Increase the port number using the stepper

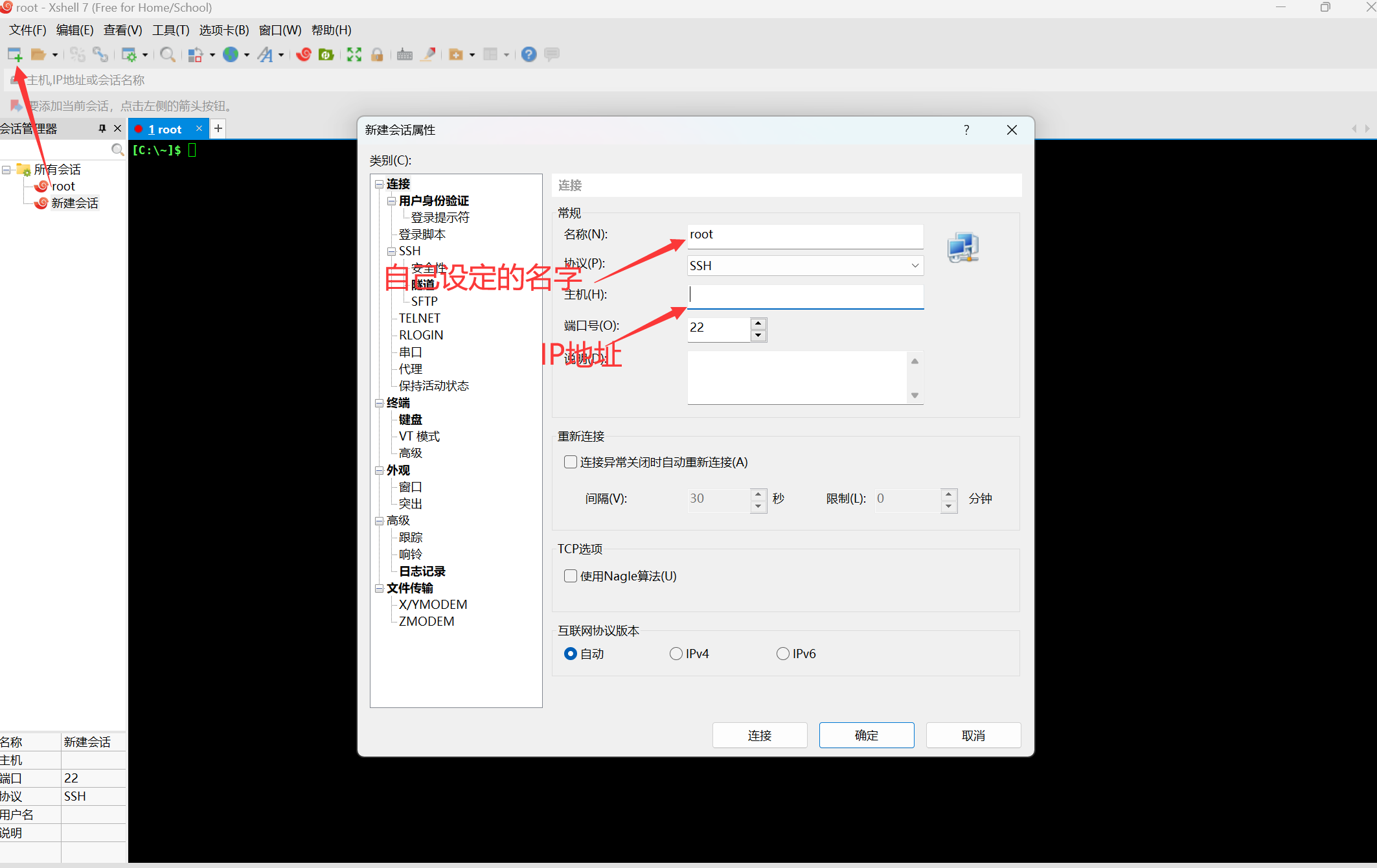(758, 324)
